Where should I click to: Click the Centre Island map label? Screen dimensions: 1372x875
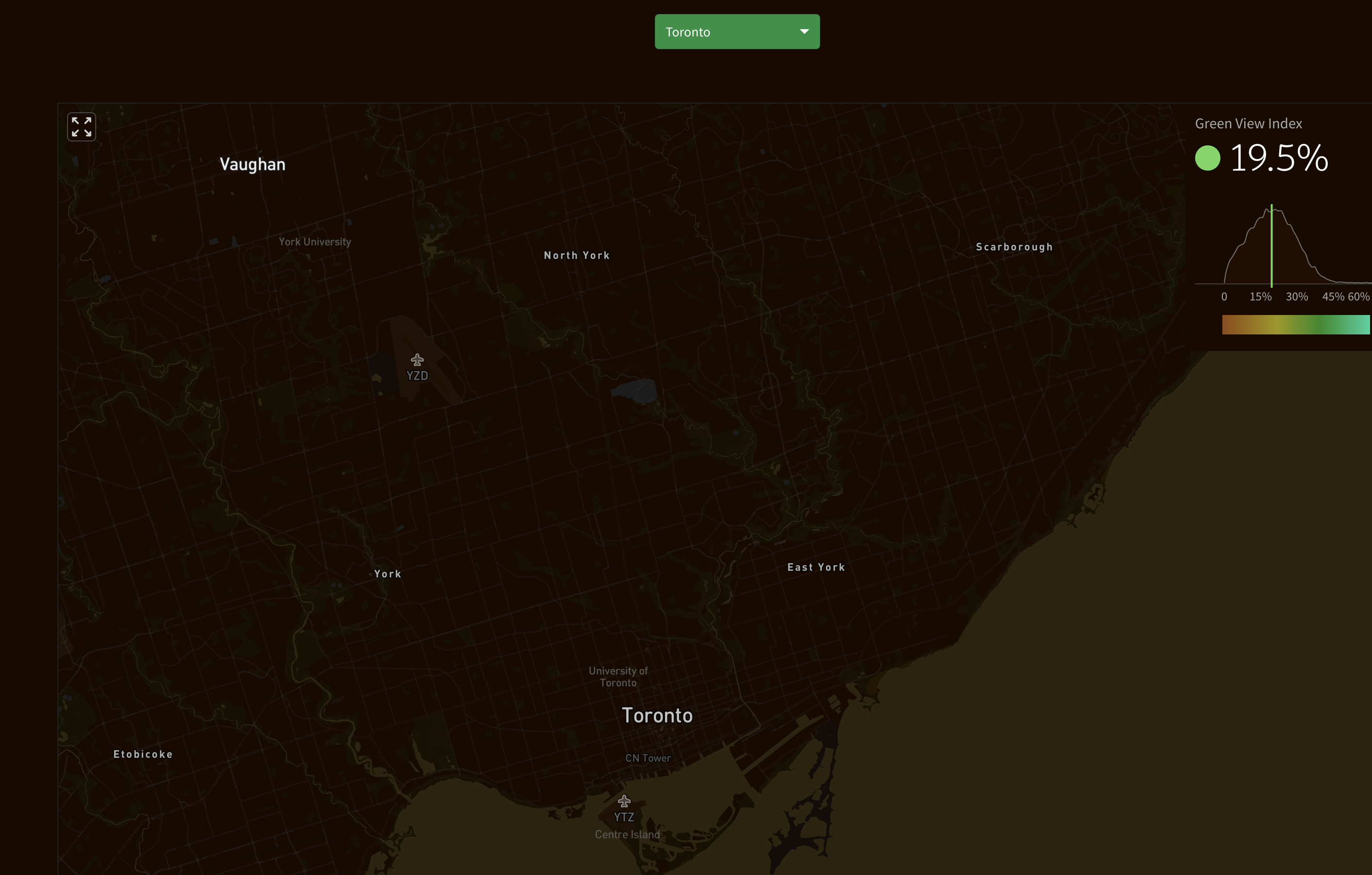pos(627,835)
